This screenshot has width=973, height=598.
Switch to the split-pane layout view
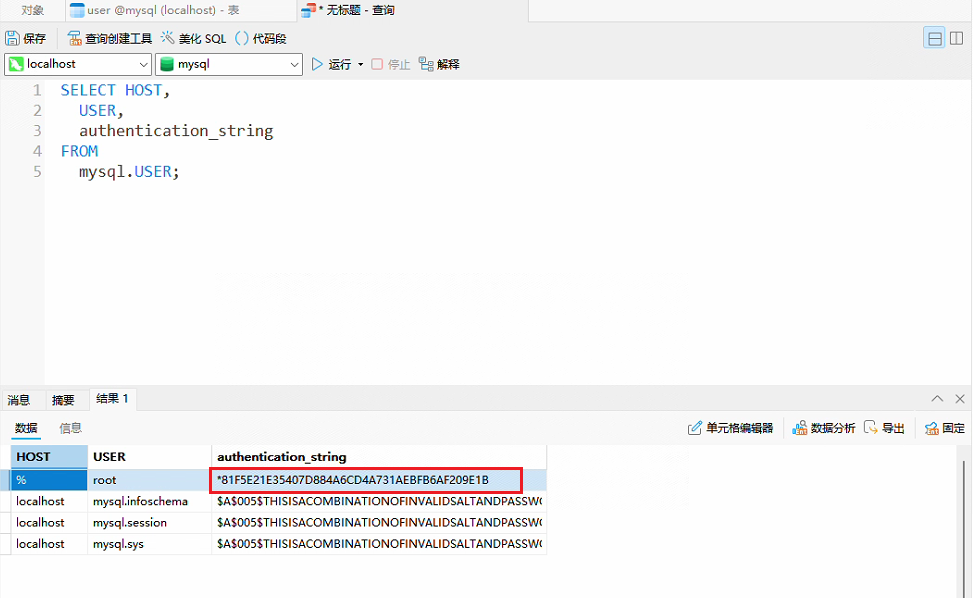(957, 38)
